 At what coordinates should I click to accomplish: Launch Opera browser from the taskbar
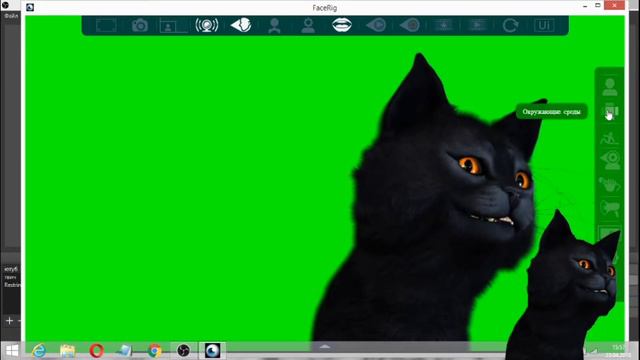pyautogui.click(x=97, y=351)
